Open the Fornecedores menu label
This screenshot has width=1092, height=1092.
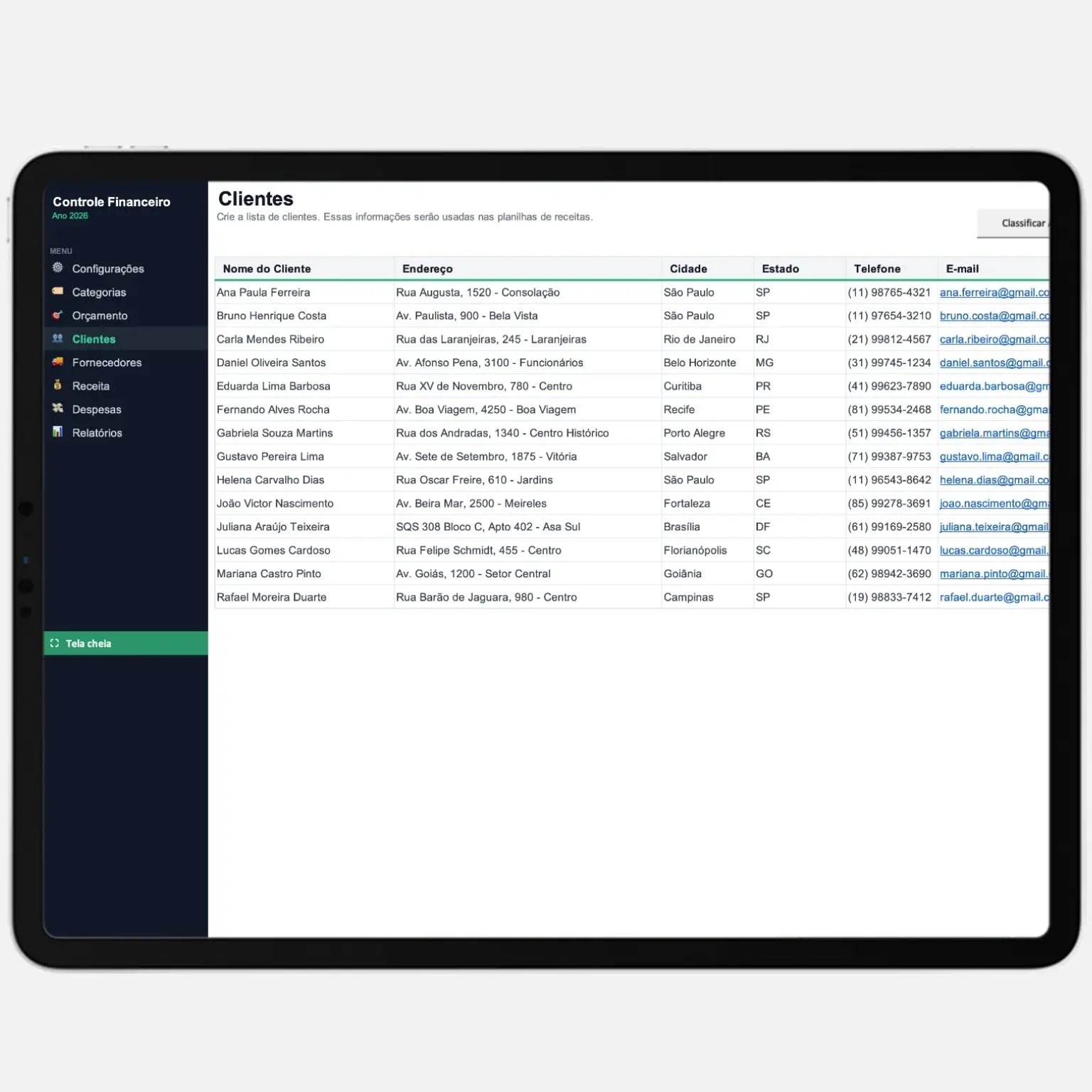point(107,363)
